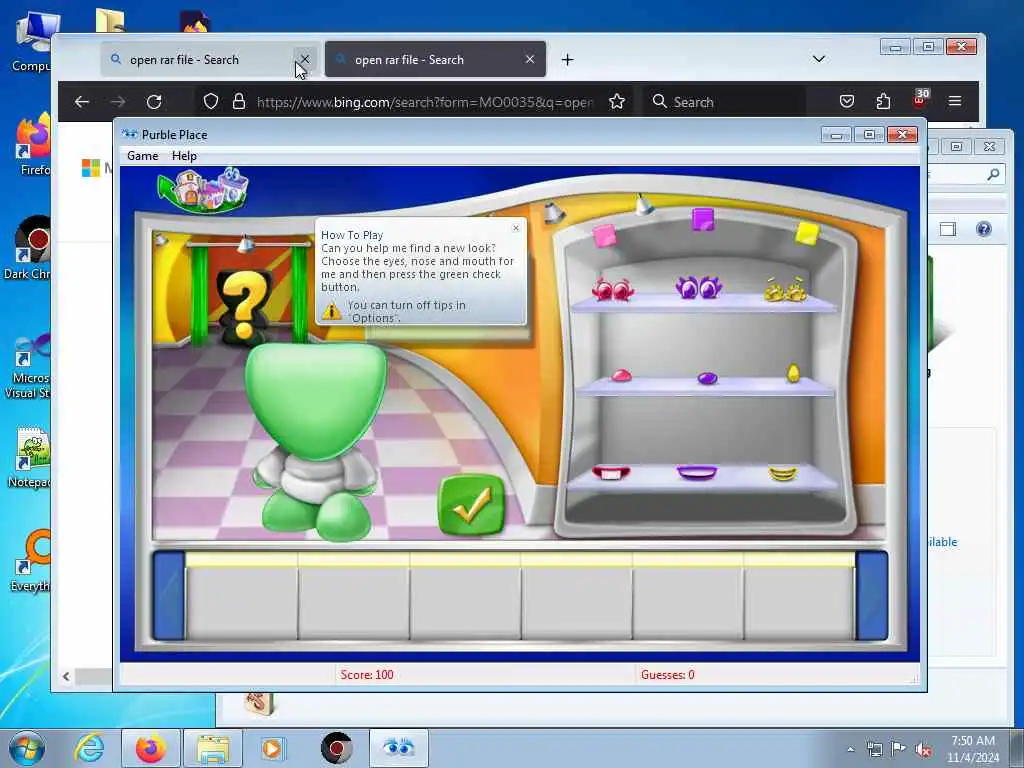The height and width of the screenshot is (768, 1024).
Task: Click the red extension icon with badge 30
Action: (x=920, y=99)
